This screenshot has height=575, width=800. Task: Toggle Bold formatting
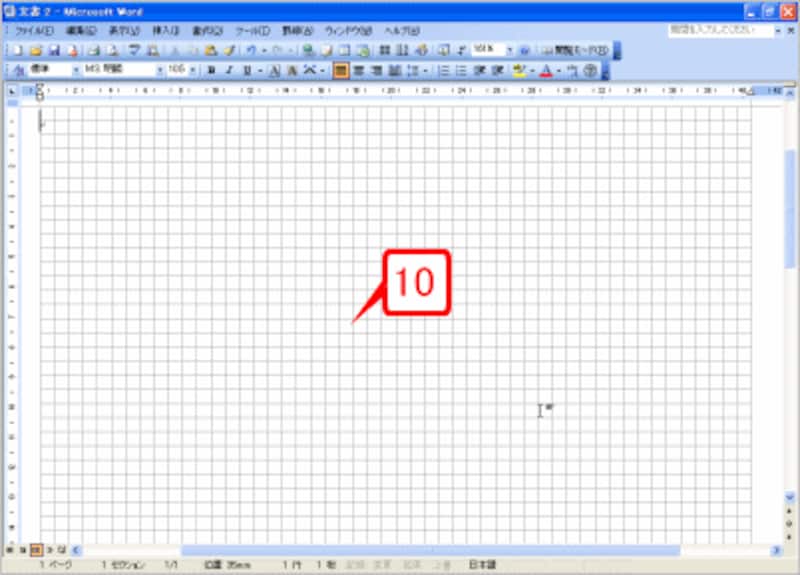pyautogui.click(x=211, y=71)
